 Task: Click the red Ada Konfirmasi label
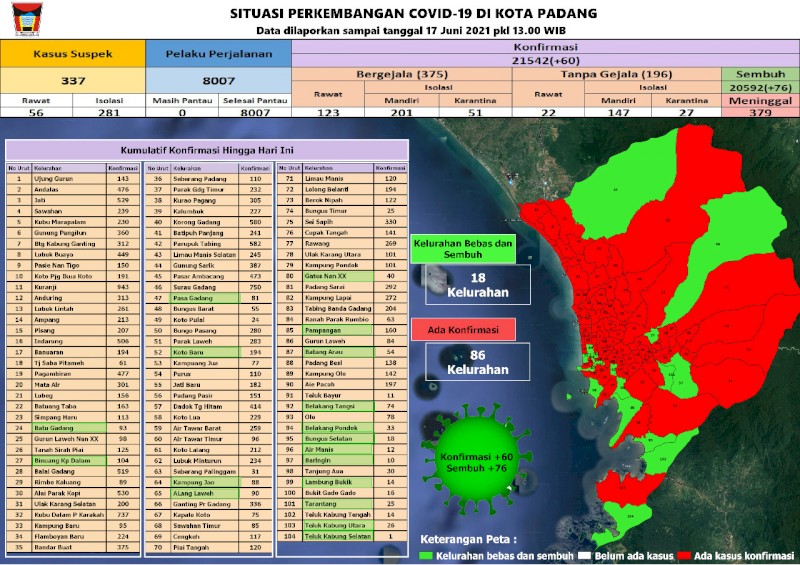click(x=463, y=330)
